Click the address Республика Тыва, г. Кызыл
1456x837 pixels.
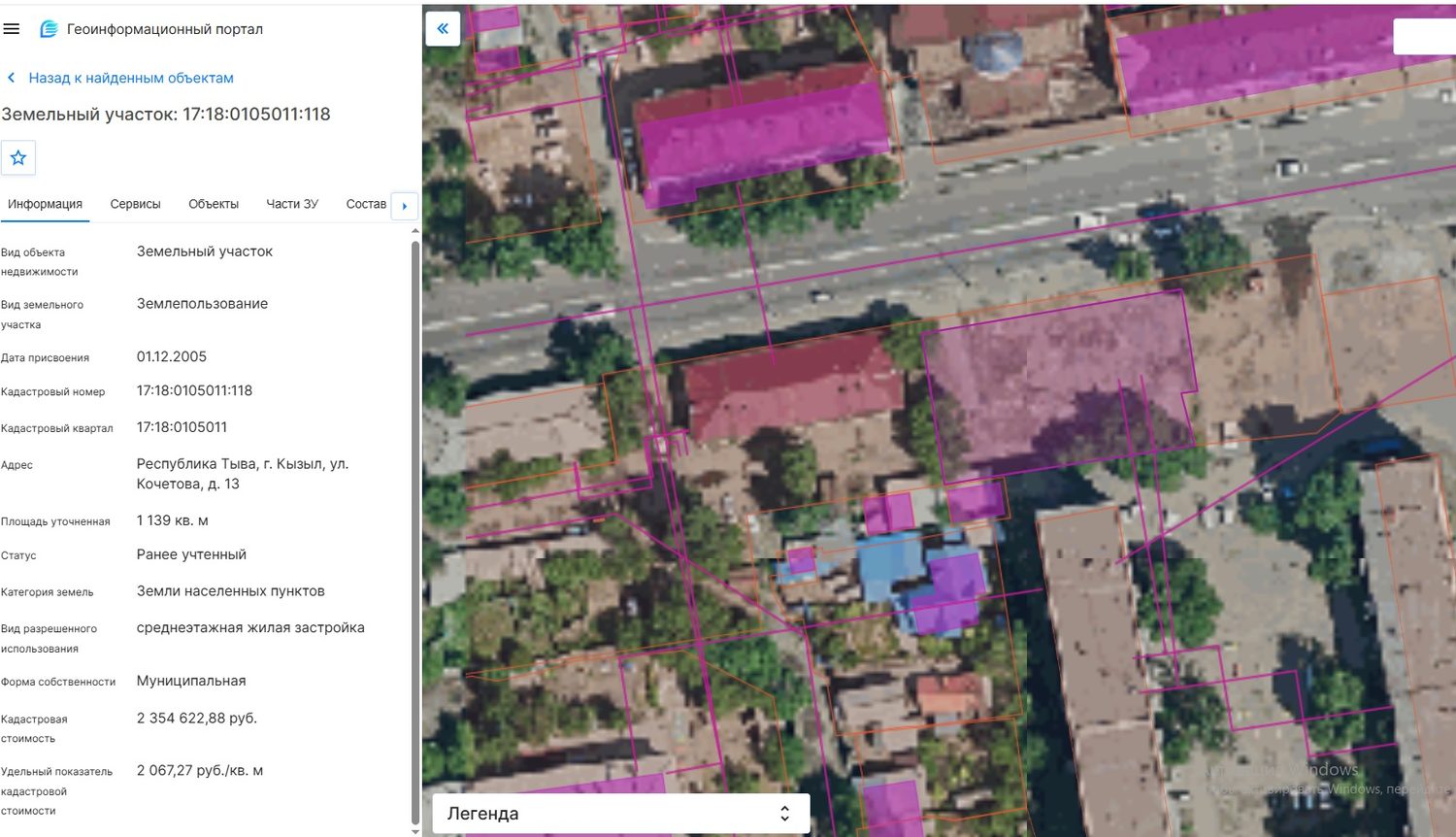(x=243, y=474)
